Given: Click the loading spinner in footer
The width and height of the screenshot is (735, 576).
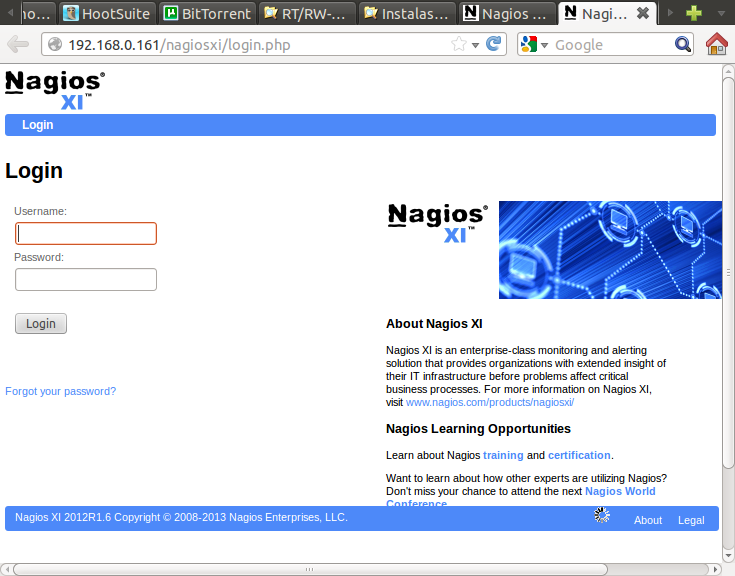Looking at the screenshot, I should pos(602,515).
